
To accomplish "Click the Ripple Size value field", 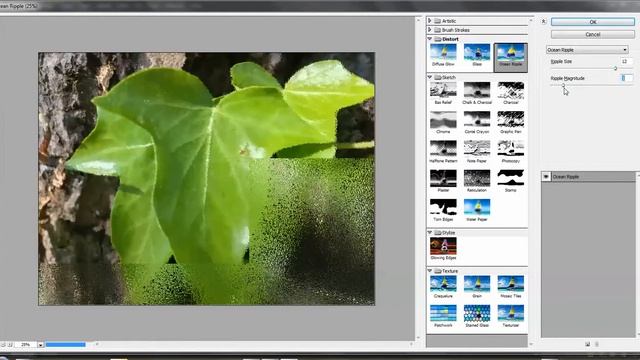I will click(x=627, y=61).
